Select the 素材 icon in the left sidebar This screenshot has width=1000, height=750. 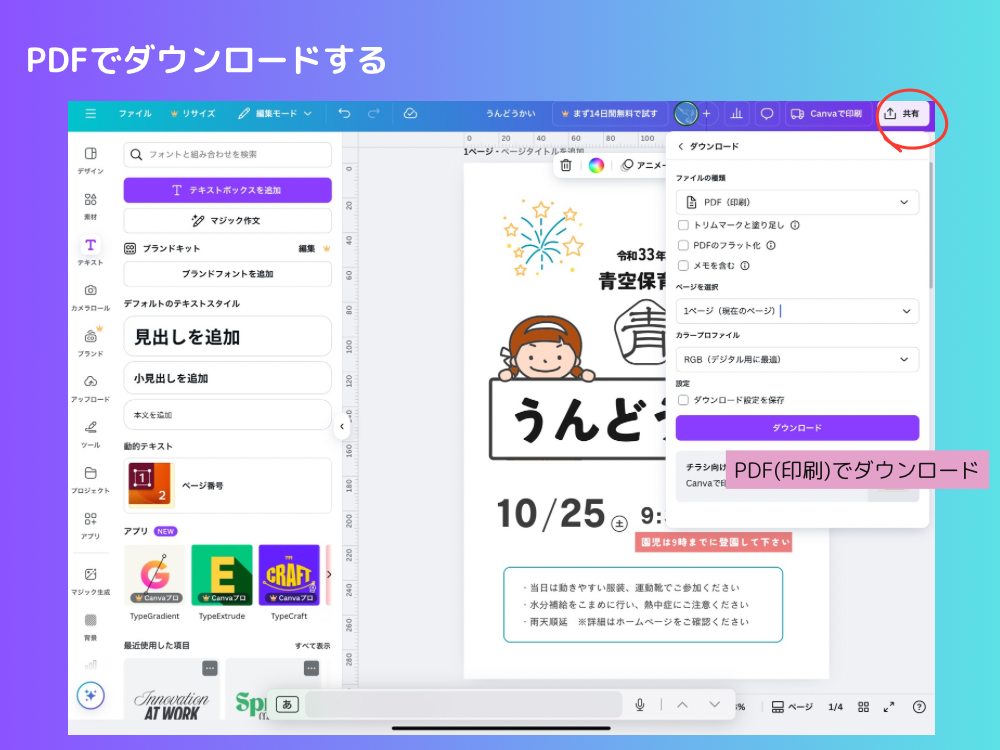(x=90, y=200)
